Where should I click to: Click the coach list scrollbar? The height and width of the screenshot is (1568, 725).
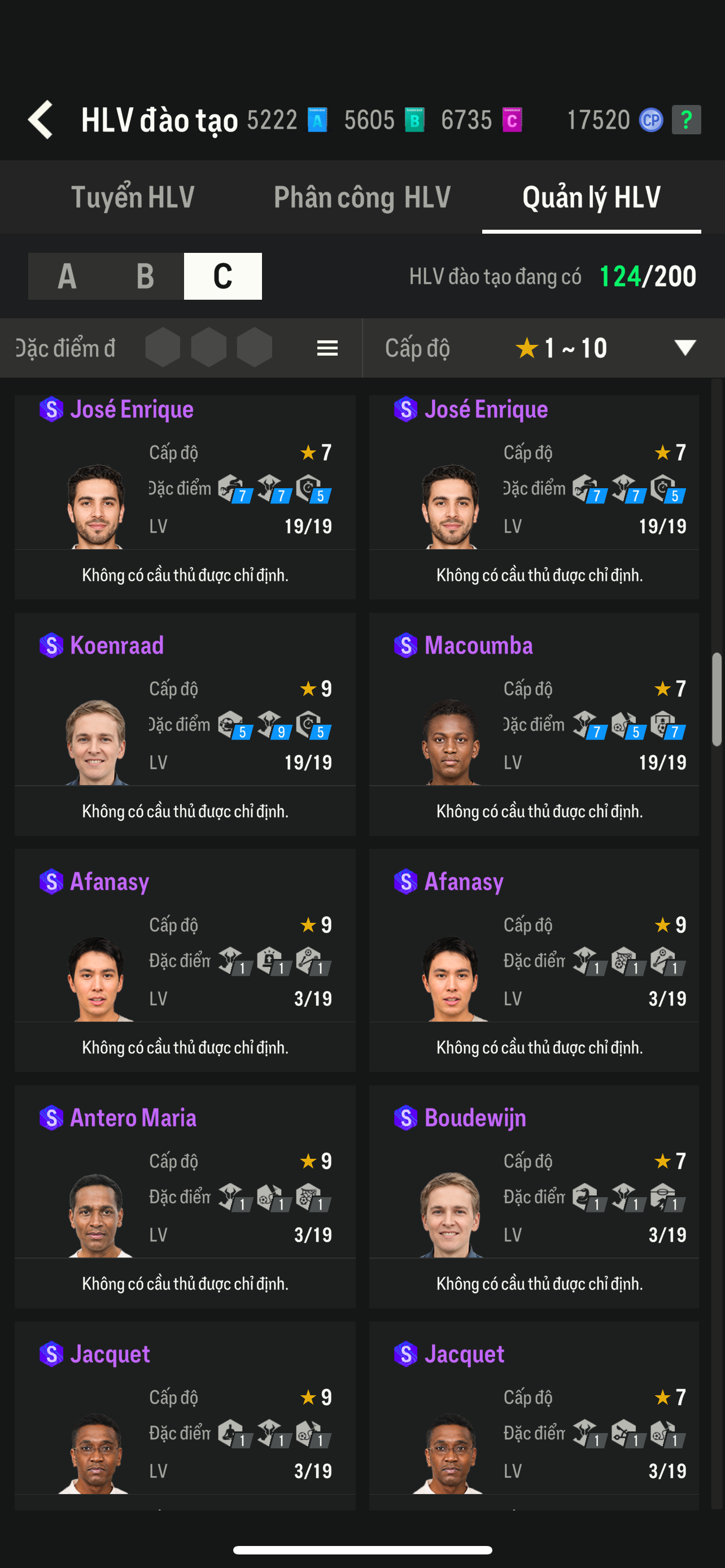pos(717,700)
